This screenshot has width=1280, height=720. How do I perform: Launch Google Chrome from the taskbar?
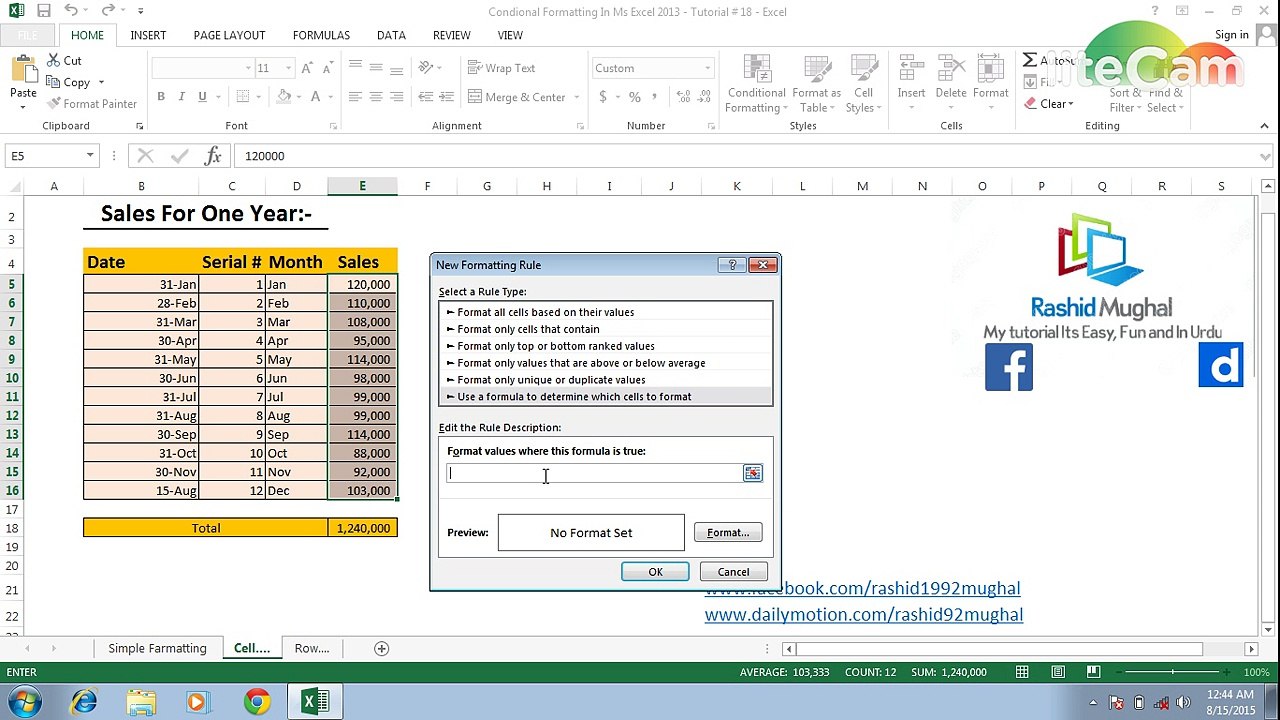click(257, 702)
